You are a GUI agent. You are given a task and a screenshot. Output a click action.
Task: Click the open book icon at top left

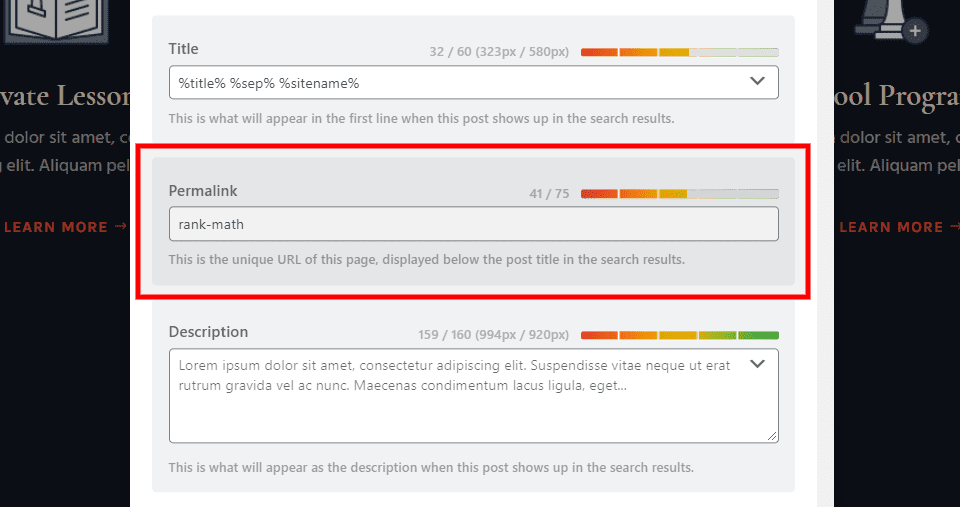coord(42,20)
